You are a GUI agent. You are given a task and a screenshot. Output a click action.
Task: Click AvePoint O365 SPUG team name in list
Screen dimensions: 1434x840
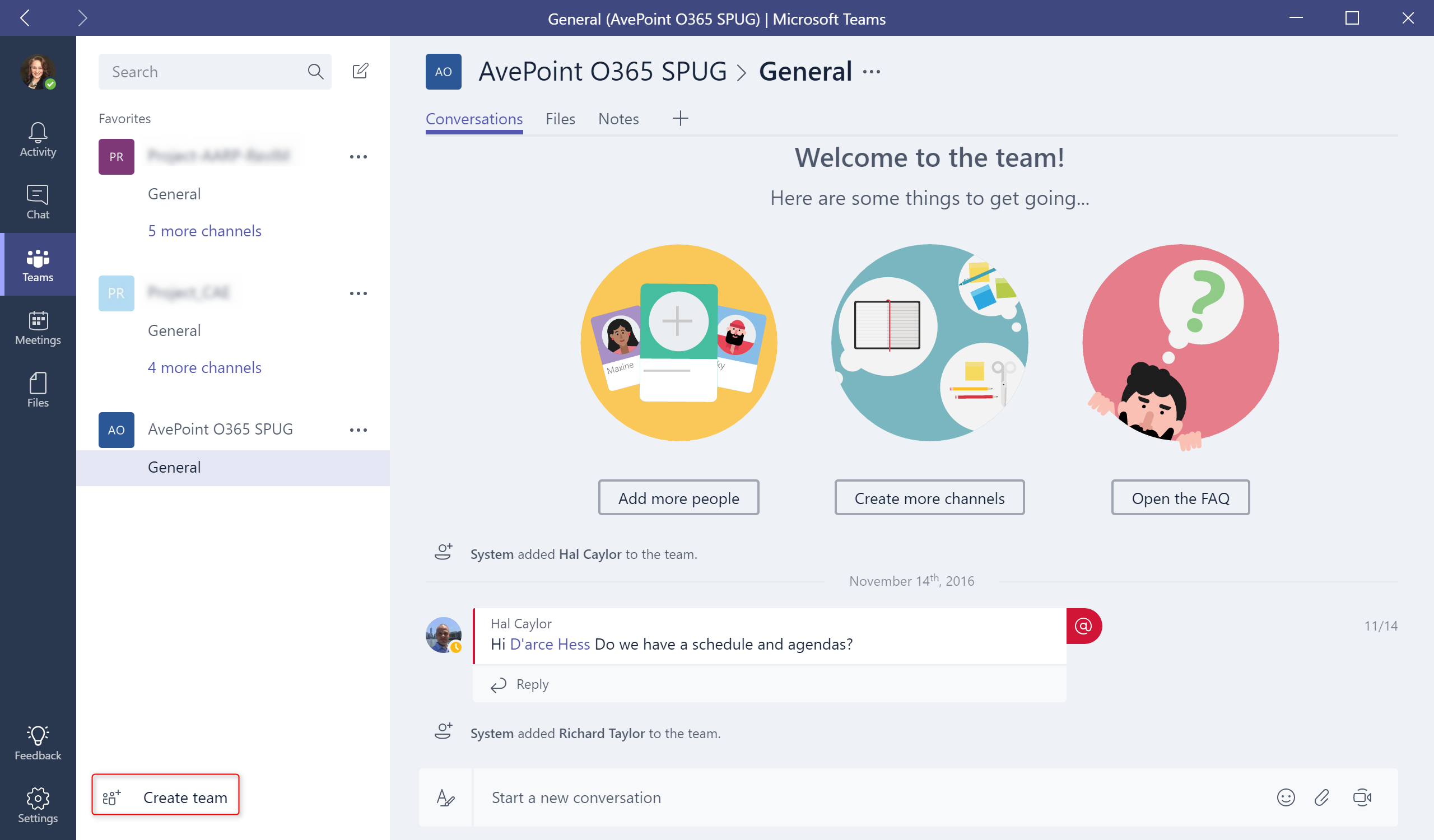click(220, 430)
